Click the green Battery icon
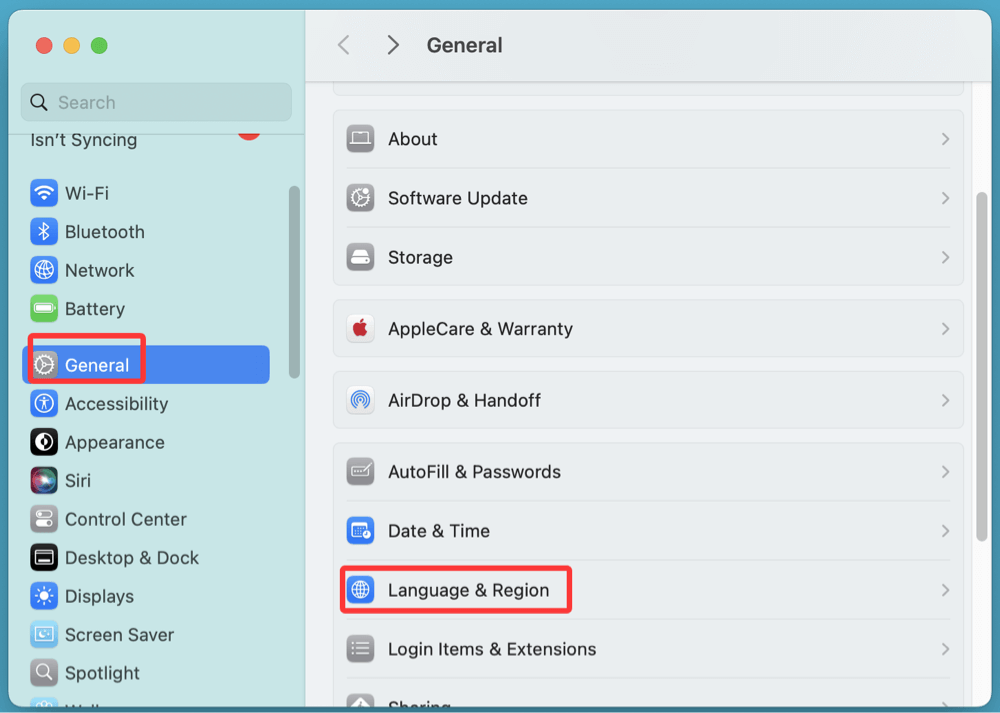 coord(44,309)
